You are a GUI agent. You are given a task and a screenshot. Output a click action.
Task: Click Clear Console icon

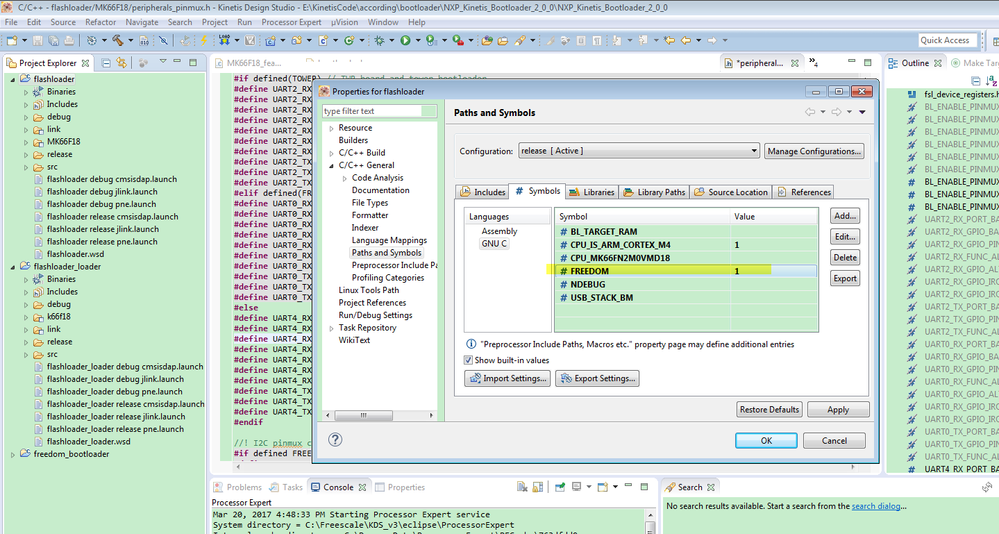pyautogui.click(x=522, y=487)
